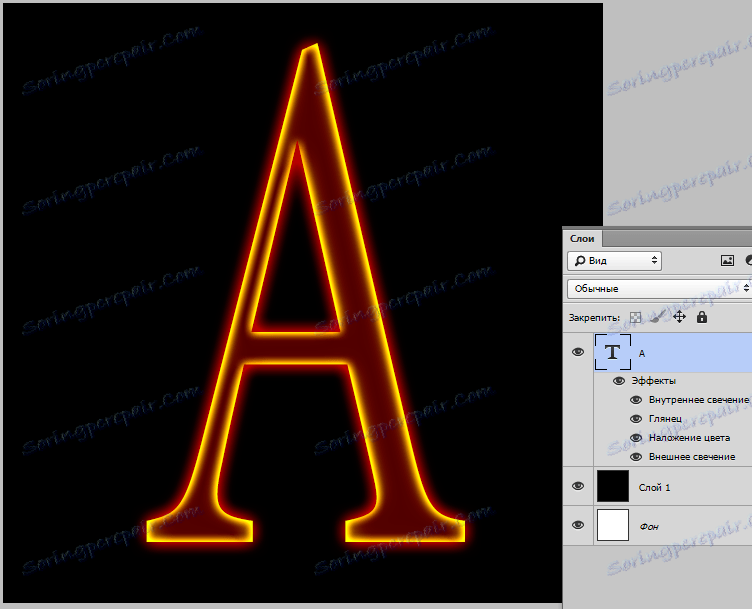Screen dimensions: 752x609
Task: Click the Эффекты label under layer A
Action: [653, 381]
